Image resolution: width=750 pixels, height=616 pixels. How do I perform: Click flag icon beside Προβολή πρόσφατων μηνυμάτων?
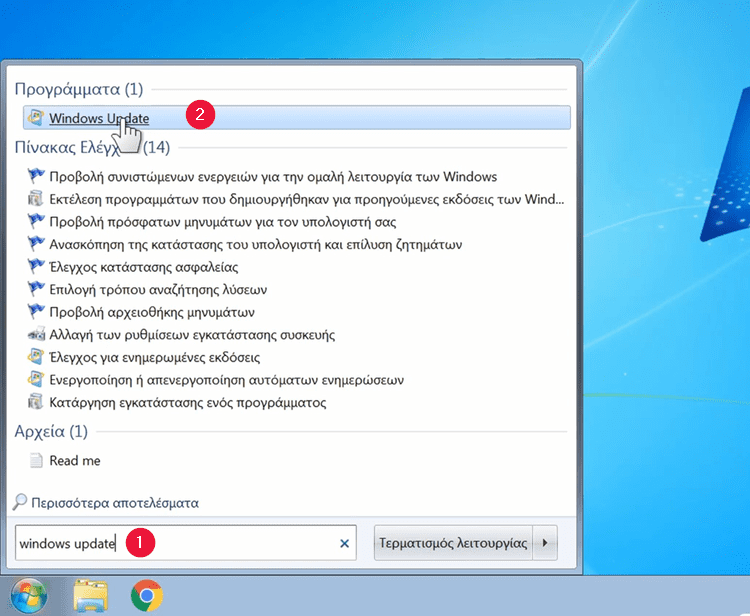(36, 221)
